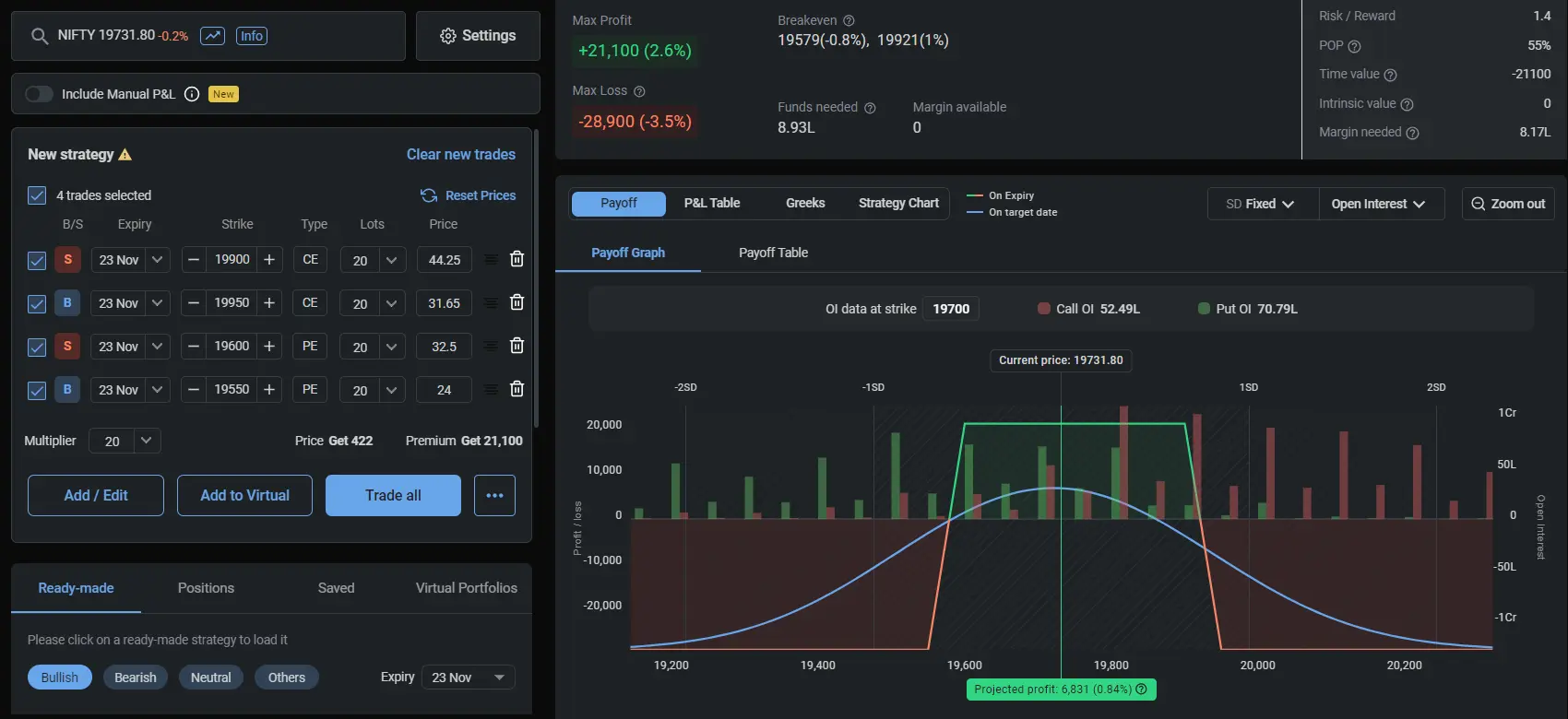Open the Multiplier dropdown
Viewport: 1568px width, 719px height.
click(x=125, y=441)
